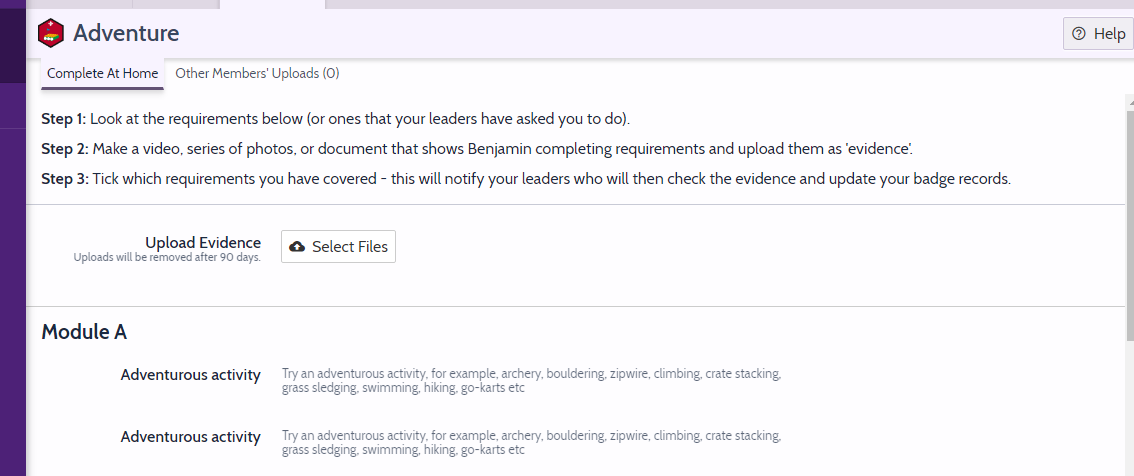Click the red Adventure badge icon
This screenshot has height=476, width=1134.
(51, 33)
